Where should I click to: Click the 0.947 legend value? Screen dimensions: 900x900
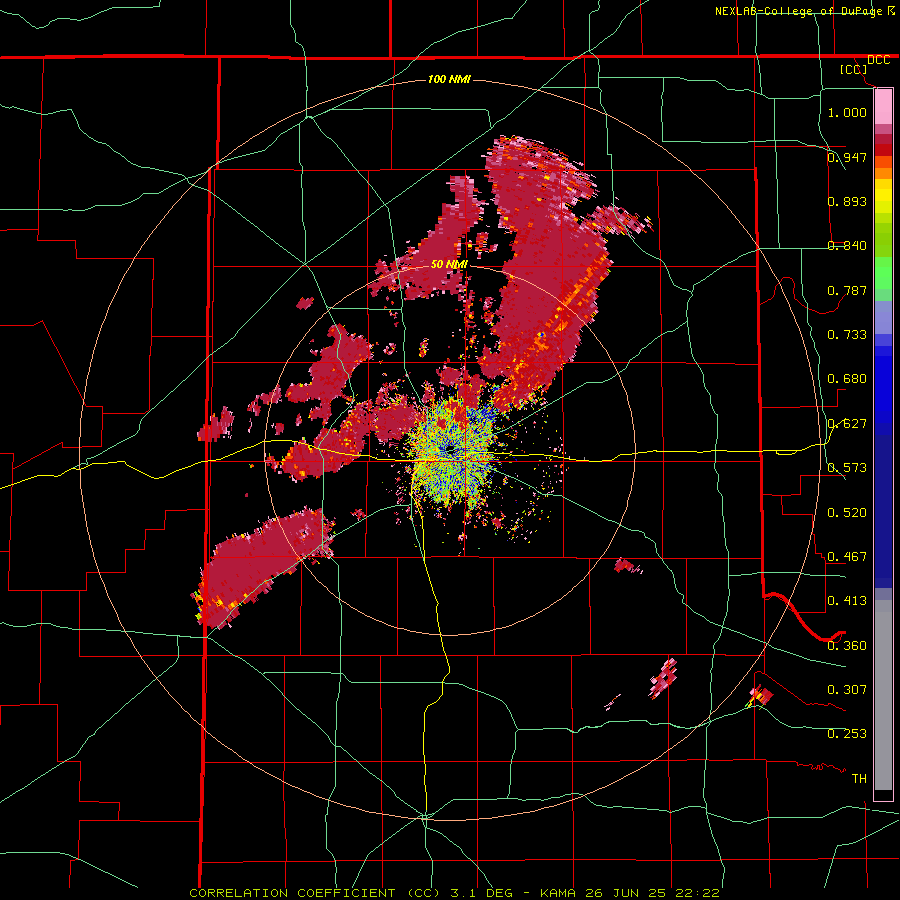847,157
